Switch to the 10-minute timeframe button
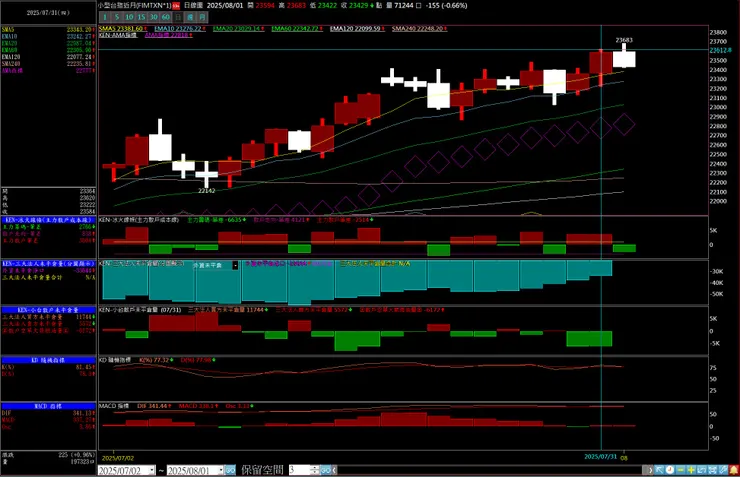 tap(129, 17)
